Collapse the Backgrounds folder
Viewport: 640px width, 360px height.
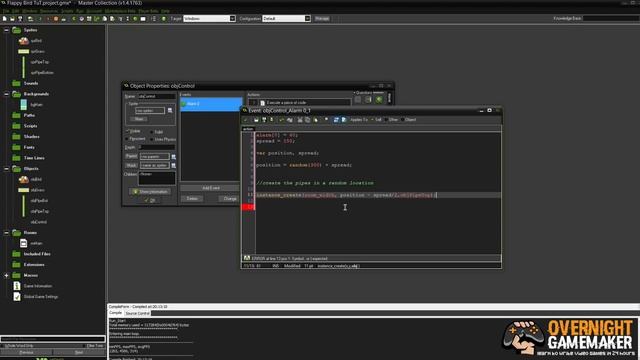[6, 94]
